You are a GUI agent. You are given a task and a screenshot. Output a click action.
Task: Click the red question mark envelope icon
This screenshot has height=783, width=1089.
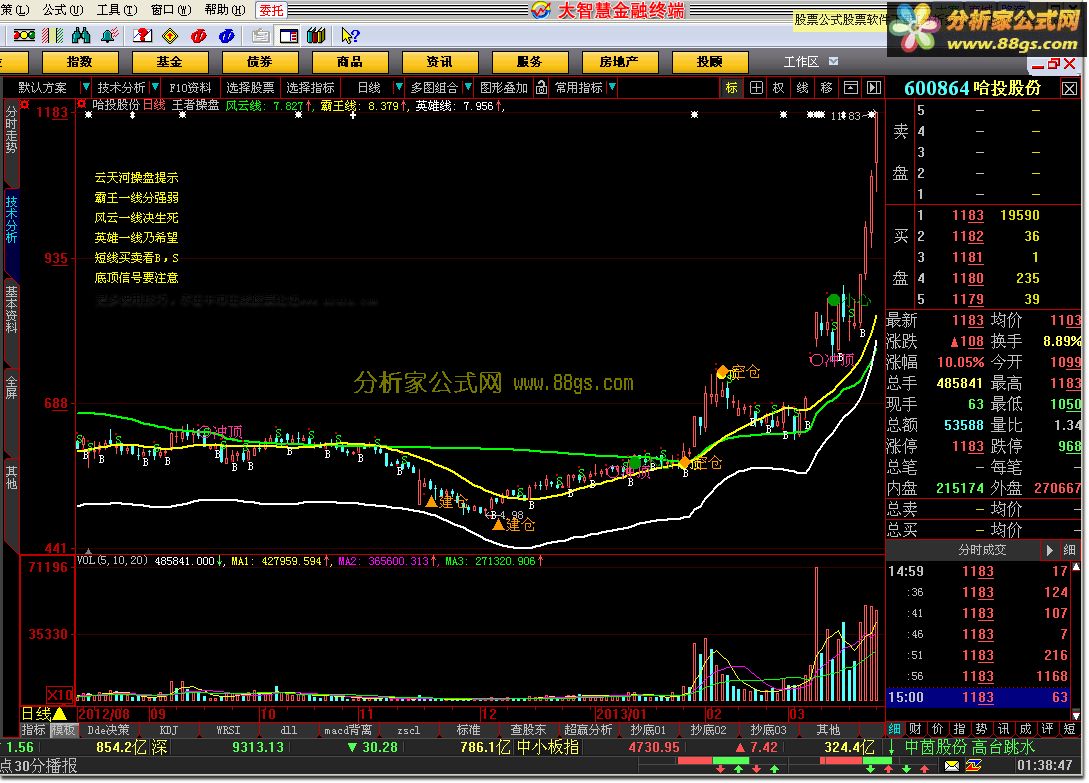click(142, 35)
